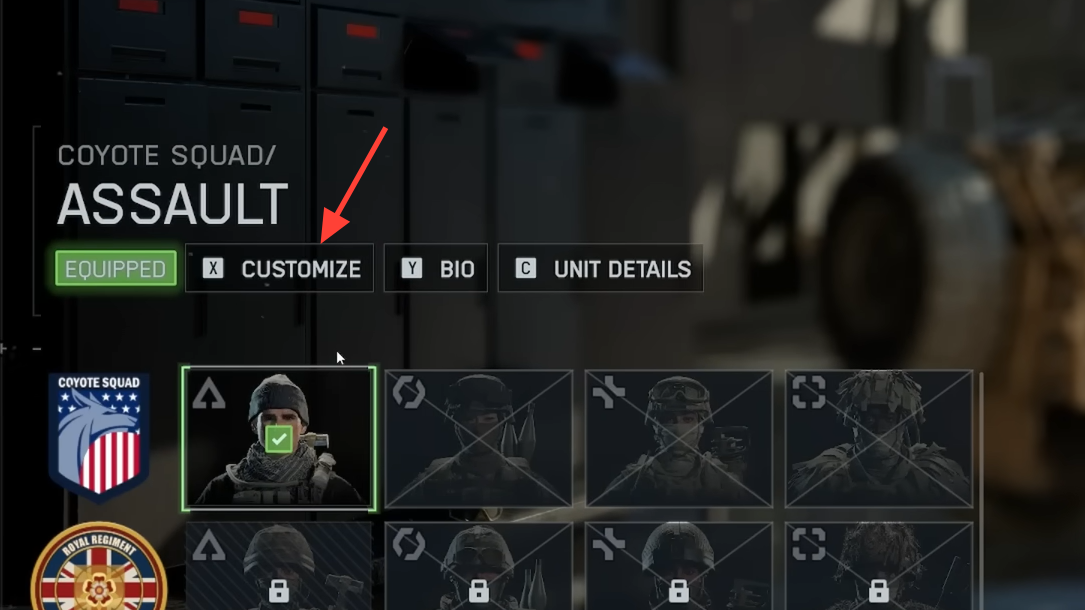The image size is (1085, 610).
Task: Open the UNIT DETAILS tab
Action: (601, 268)
